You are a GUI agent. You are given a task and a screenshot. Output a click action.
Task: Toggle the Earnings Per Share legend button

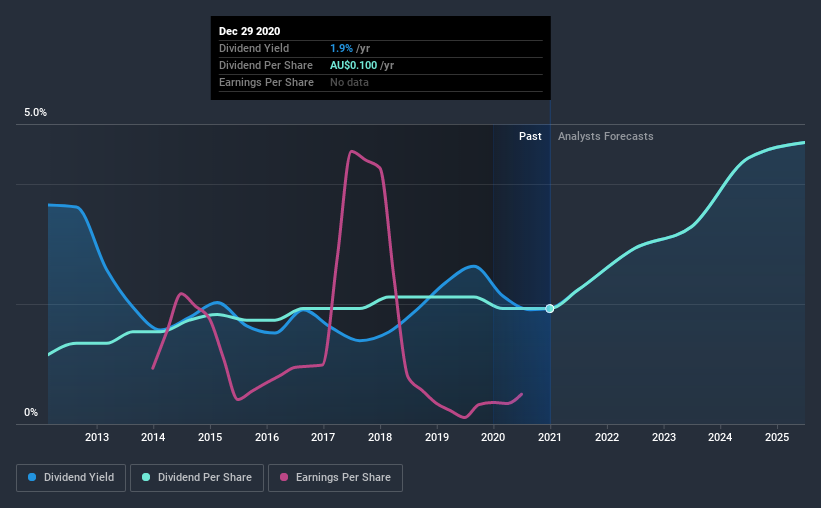[x=335, y=478]
